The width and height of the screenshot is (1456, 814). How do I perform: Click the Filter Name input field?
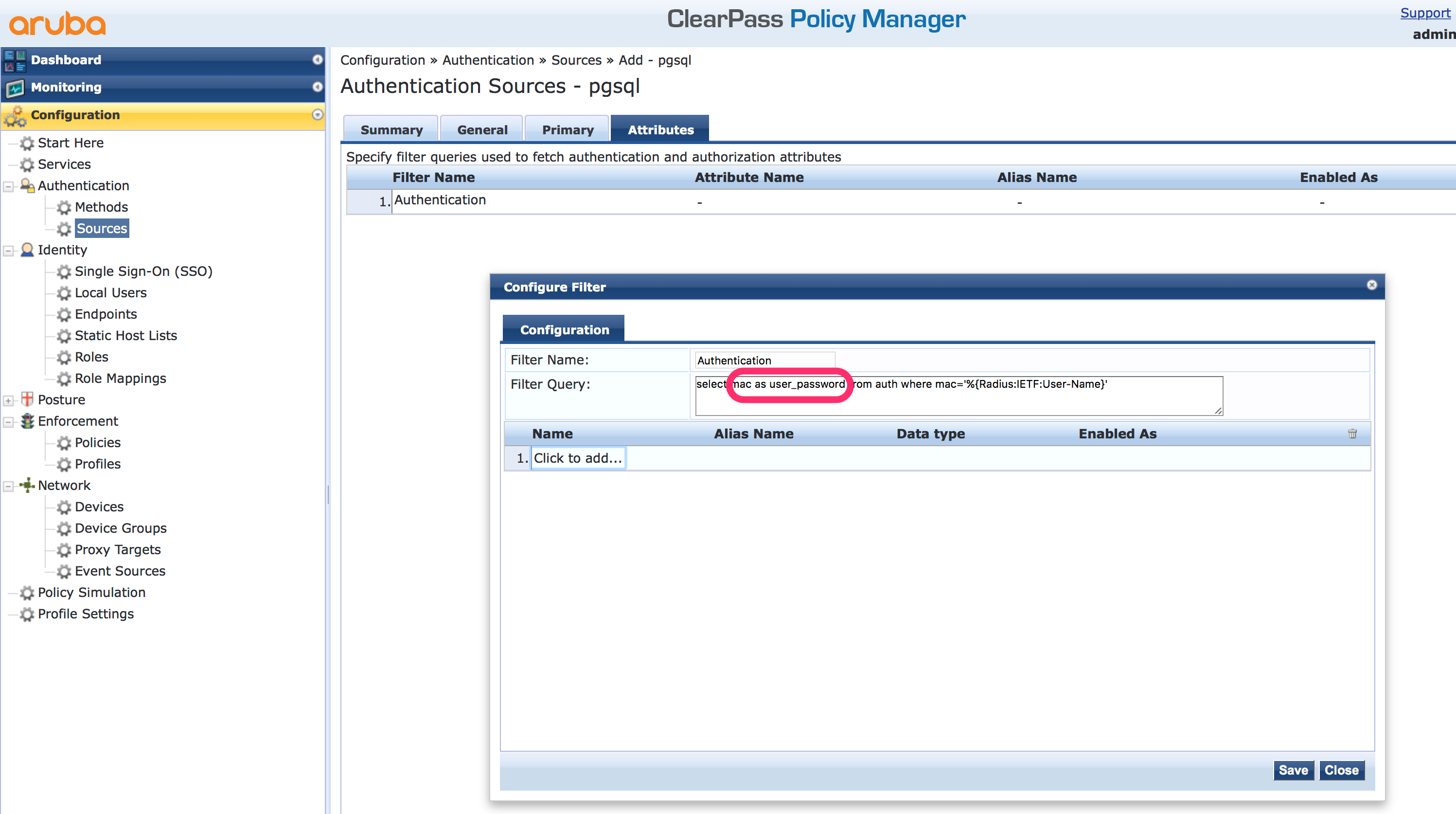tap(765, 361)
